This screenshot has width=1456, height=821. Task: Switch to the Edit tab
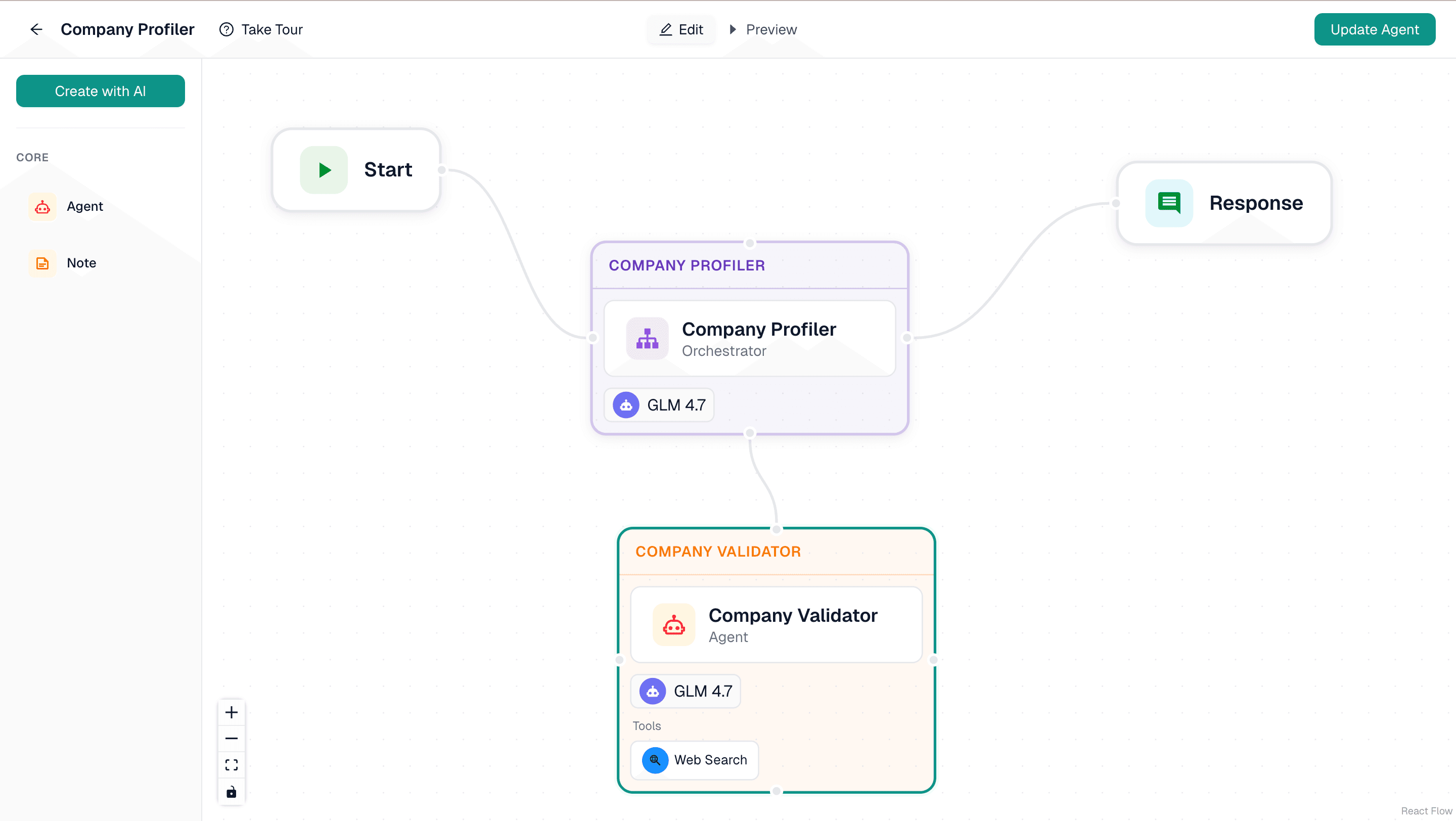tap(681, 29)
